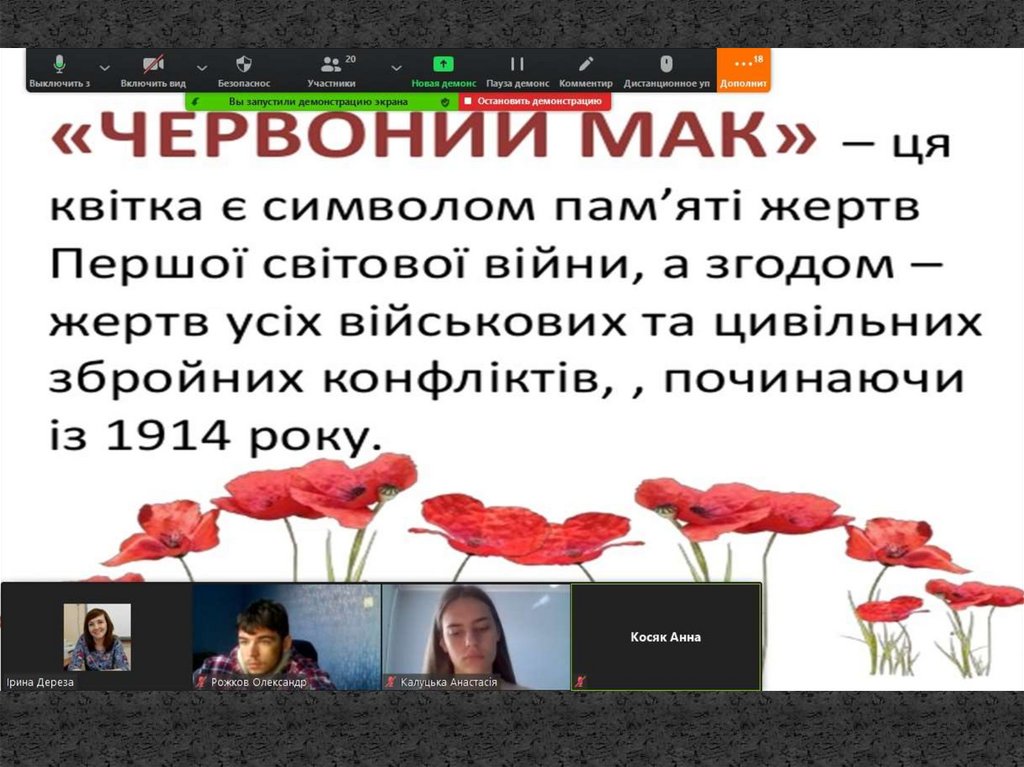Select Калуцька Анастасія video thumbnail
1024x767 pixels.
point(475,636)
